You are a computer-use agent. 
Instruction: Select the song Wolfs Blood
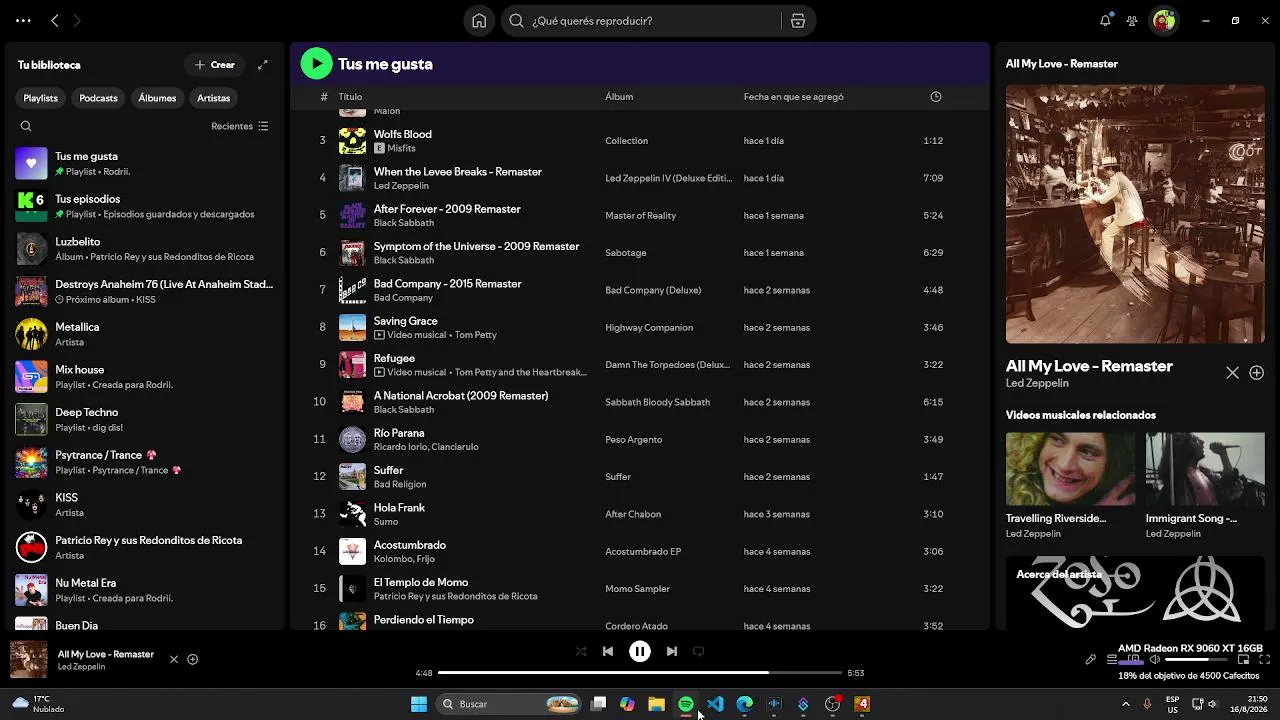pyautogui.click(x=403, y=134)
